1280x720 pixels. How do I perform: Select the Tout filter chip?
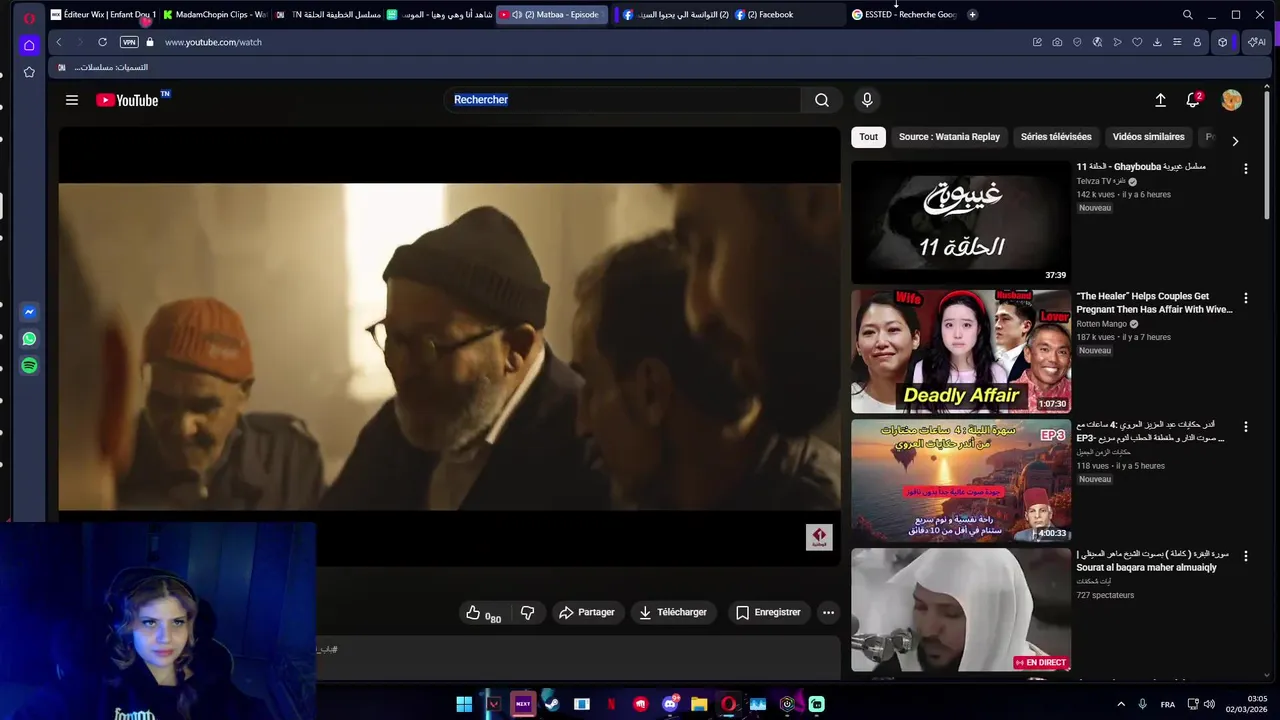point(868,137)
